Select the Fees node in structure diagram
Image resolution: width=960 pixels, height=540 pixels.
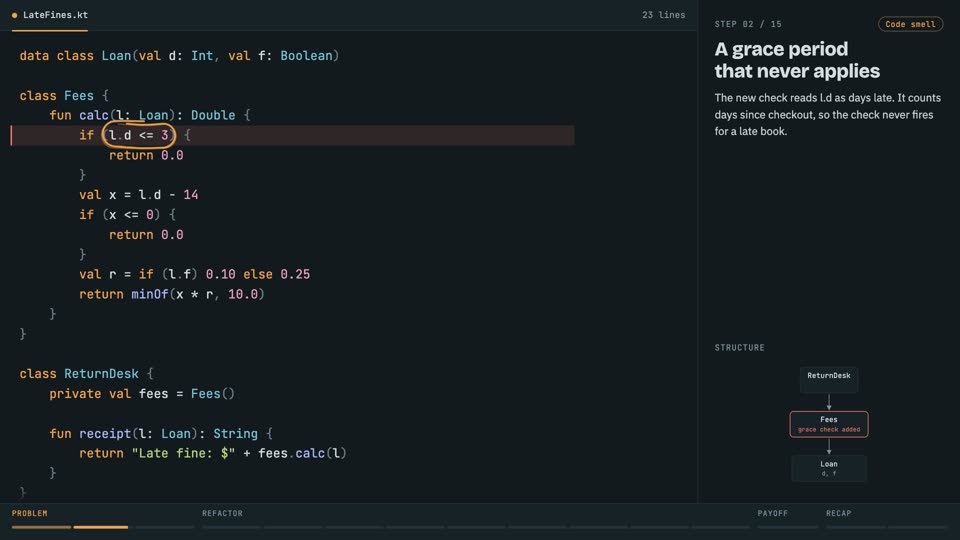coord(828,424)
